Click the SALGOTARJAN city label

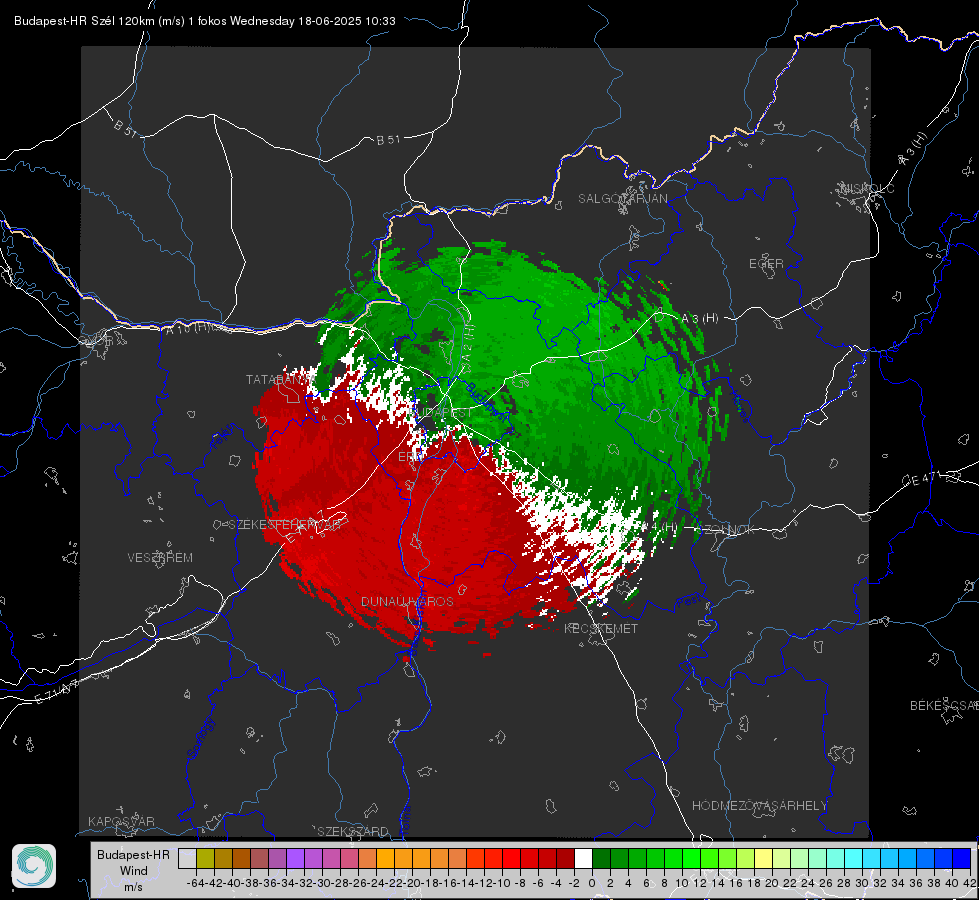pos(622,199)
